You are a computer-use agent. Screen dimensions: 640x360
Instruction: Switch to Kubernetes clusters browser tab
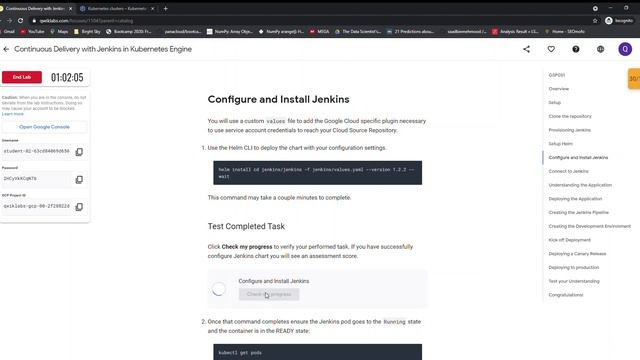tap(117, 8)
